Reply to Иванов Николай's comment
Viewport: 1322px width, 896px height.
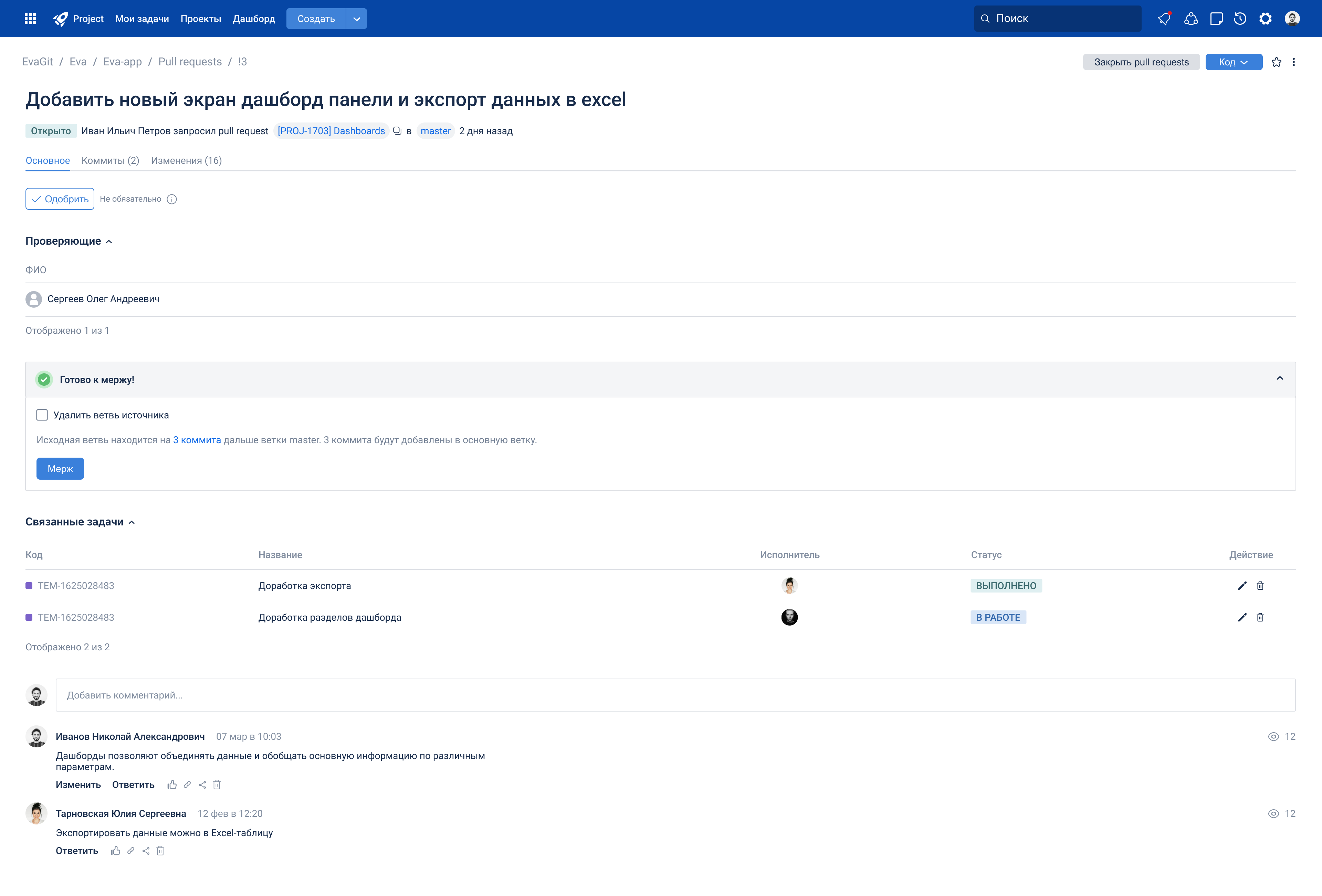point(133,785)
